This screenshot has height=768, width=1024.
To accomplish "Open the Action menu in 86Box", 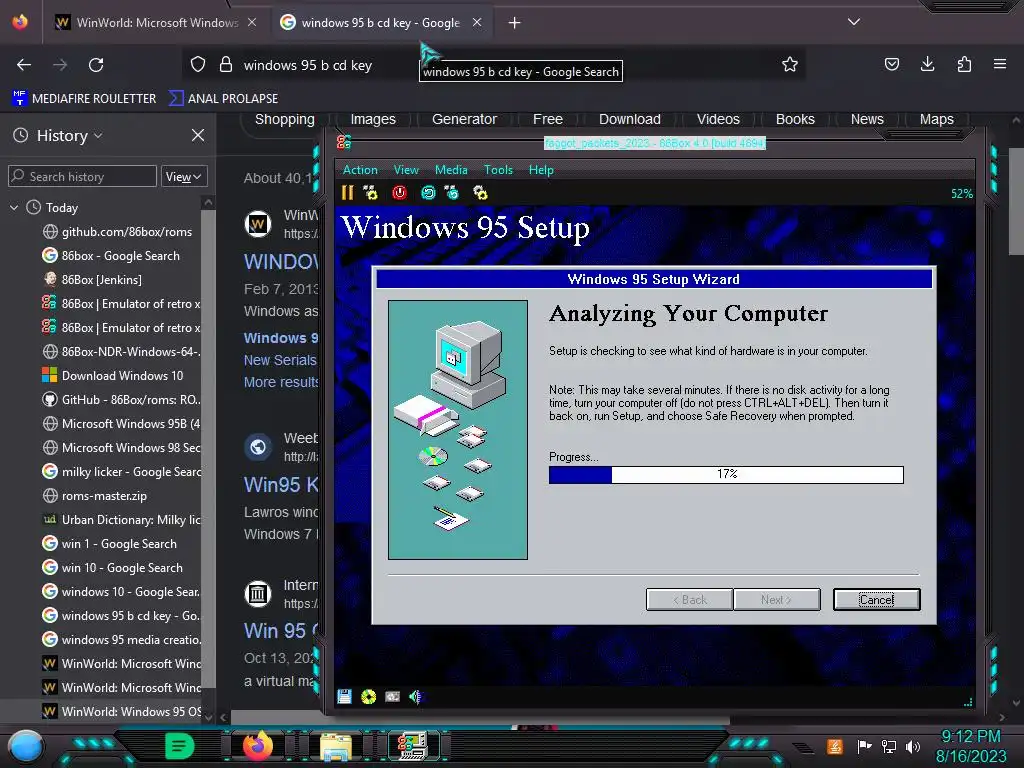I will point(360,170).
